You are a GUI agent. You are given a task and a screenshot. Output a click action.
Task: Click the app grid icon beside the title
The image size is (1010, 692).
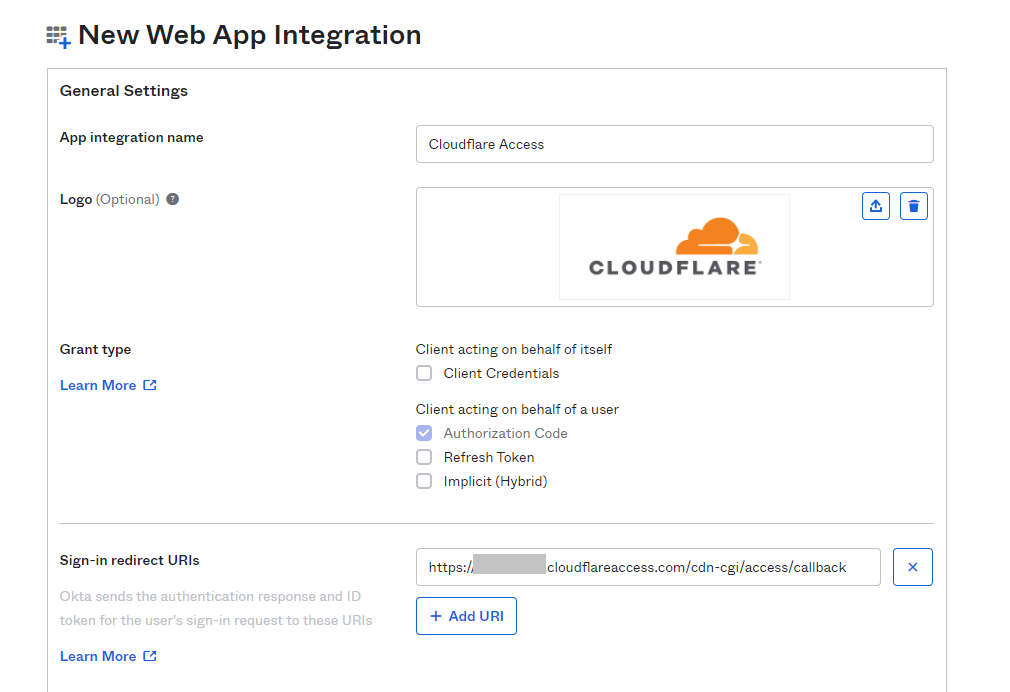click(x=58, y=36)
